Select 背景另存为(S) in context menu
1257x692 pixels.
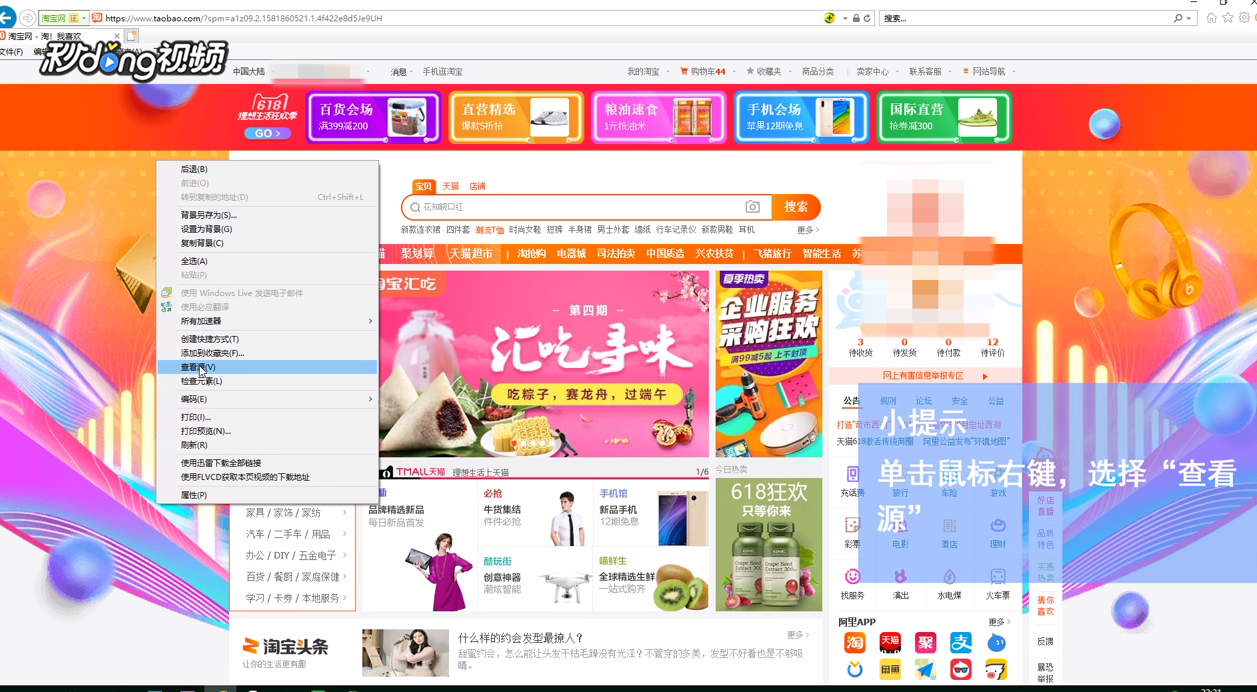tap(267, 215)
